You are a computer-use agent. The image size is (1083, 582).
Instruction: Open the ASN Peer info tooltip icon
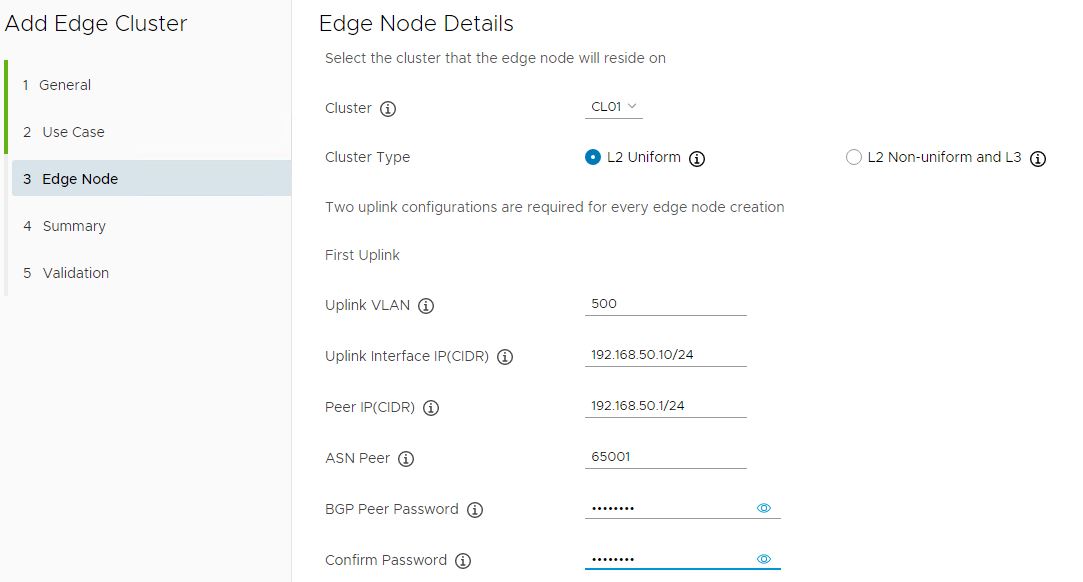406,459
